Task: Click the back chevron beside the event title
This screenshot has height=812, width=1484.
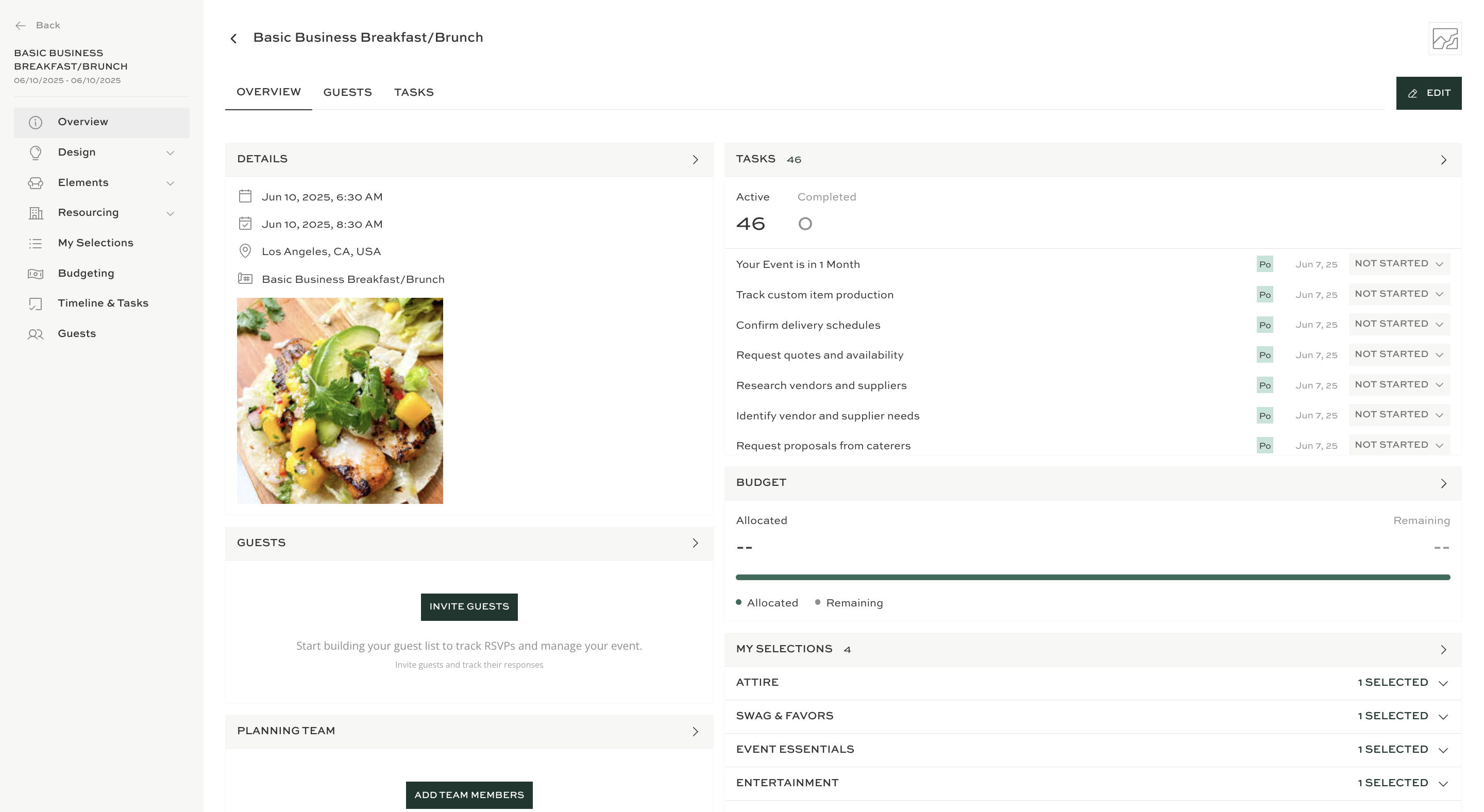Action: click(233, 39)
